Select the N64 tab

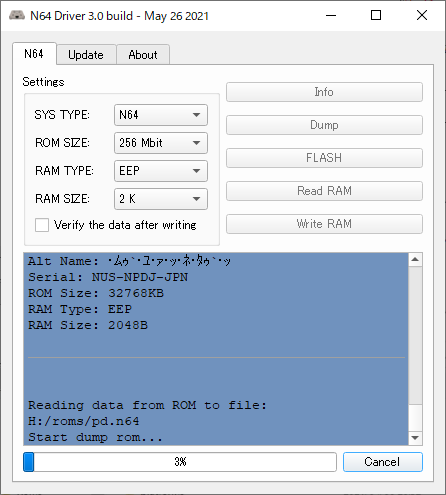pyautogui.click(x=34, y=54)
